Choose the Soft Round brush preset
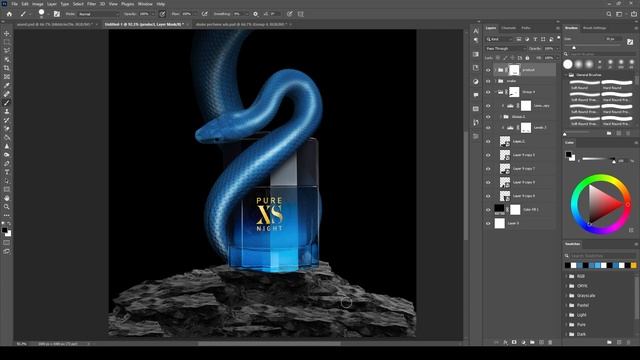Screen dimensions: 640x360 [584, 84]
